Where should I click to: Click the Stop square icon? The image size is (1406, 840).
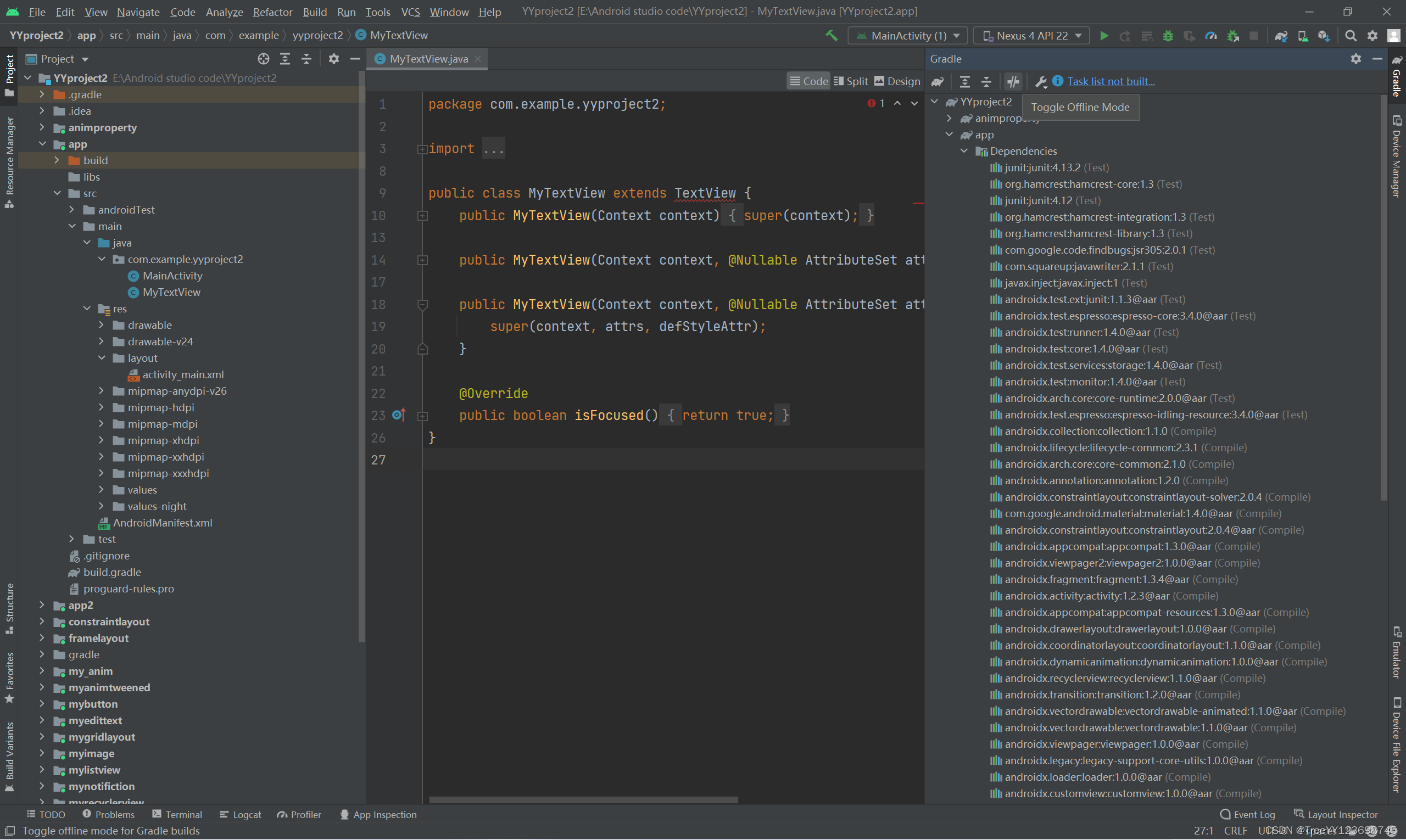[1254, 36]
